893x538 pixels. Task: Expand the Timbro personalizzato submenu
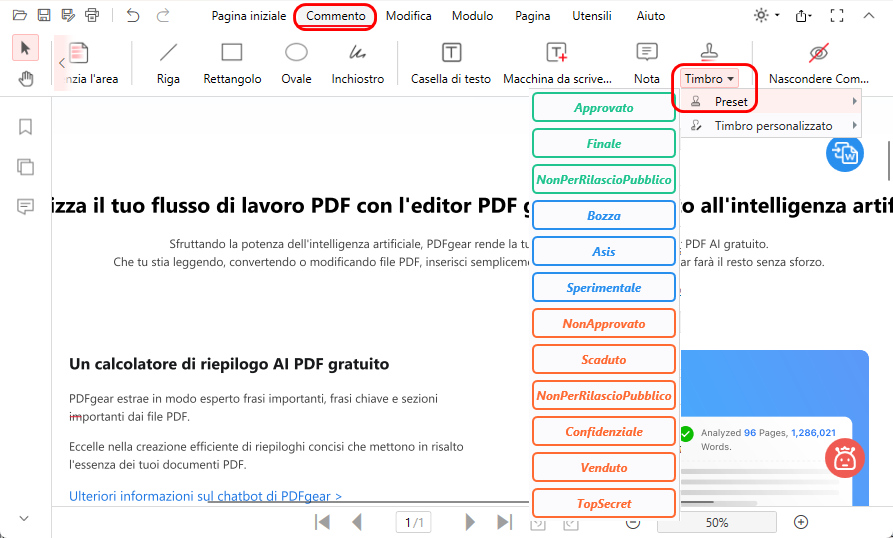click(771, 126)
